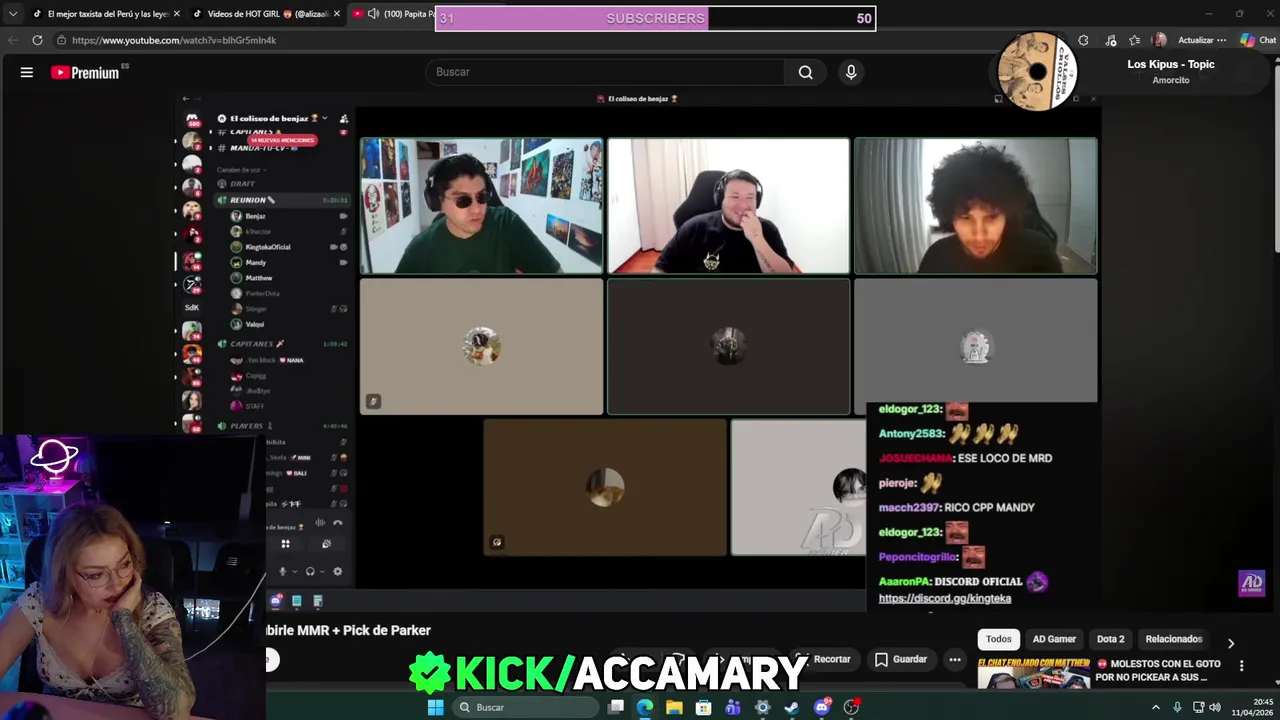Open the YouTube hamburger guide menu
This screenshot has width=1280, height=720.
pyautogui.click(x=27, y=72)
